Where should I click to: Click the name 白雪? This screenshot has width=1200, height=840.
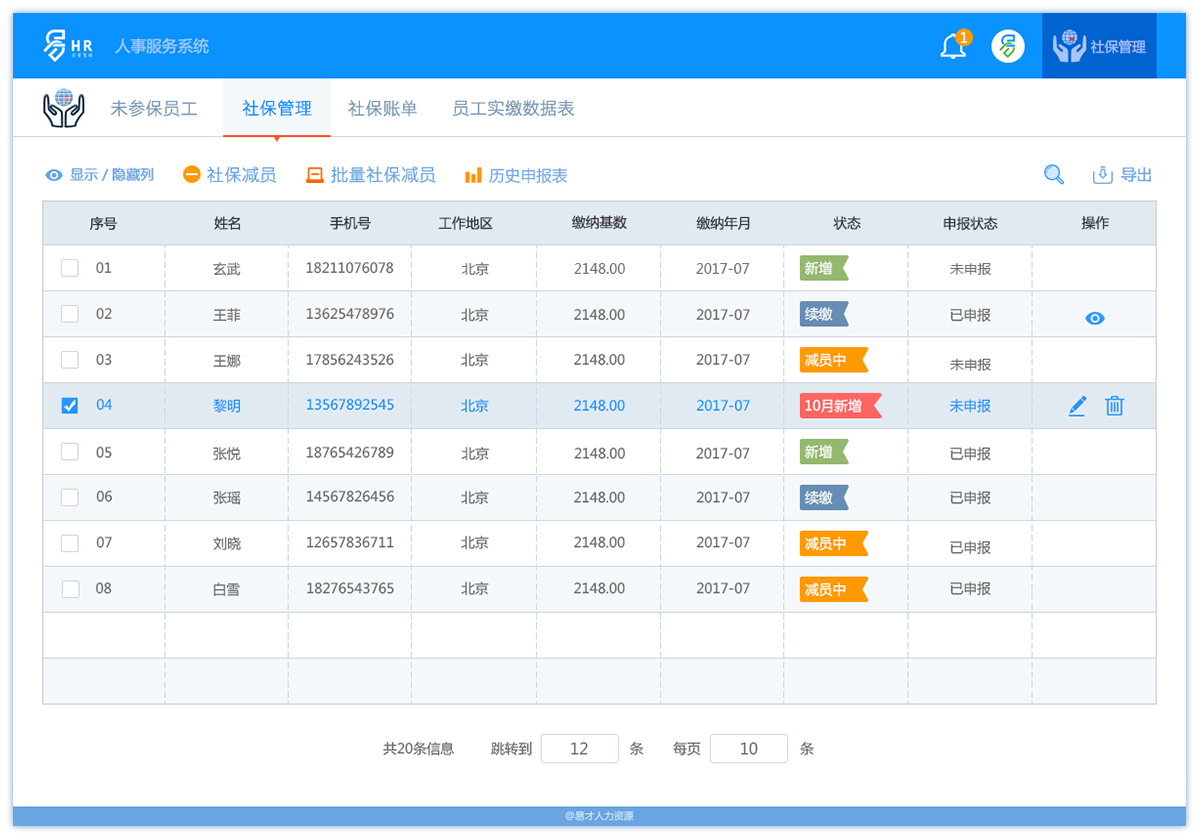point(227,590)
